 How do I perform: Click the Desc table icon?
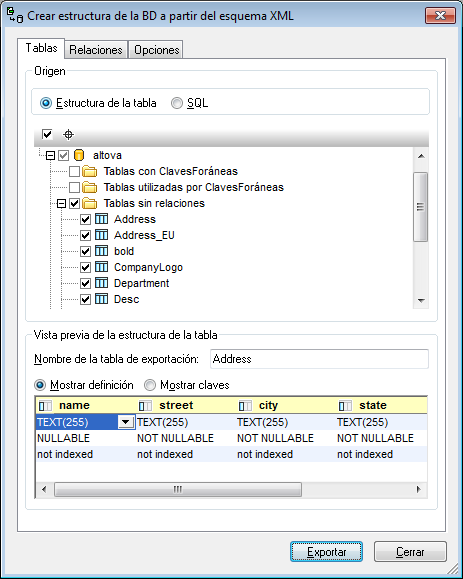point(102,299)
